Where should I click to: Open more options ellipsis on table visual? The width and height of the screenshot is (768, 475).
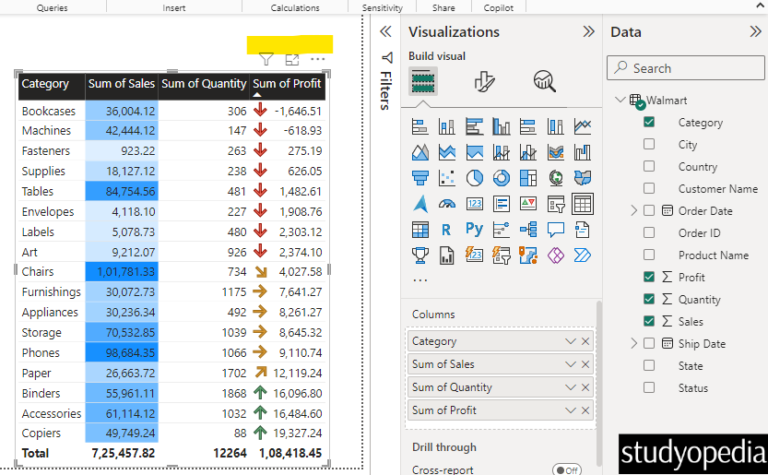point(317,59)
